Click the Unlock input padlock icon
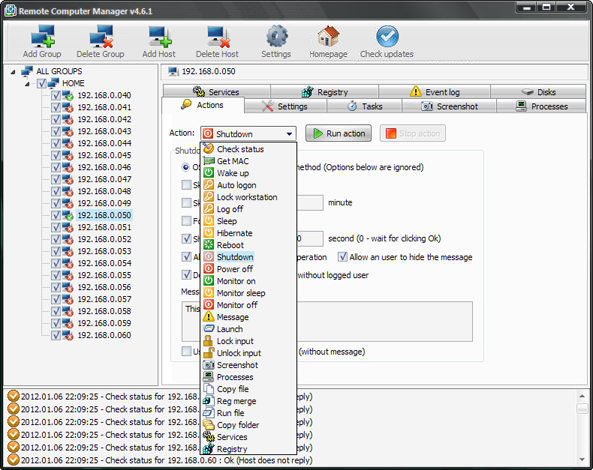 208,353
